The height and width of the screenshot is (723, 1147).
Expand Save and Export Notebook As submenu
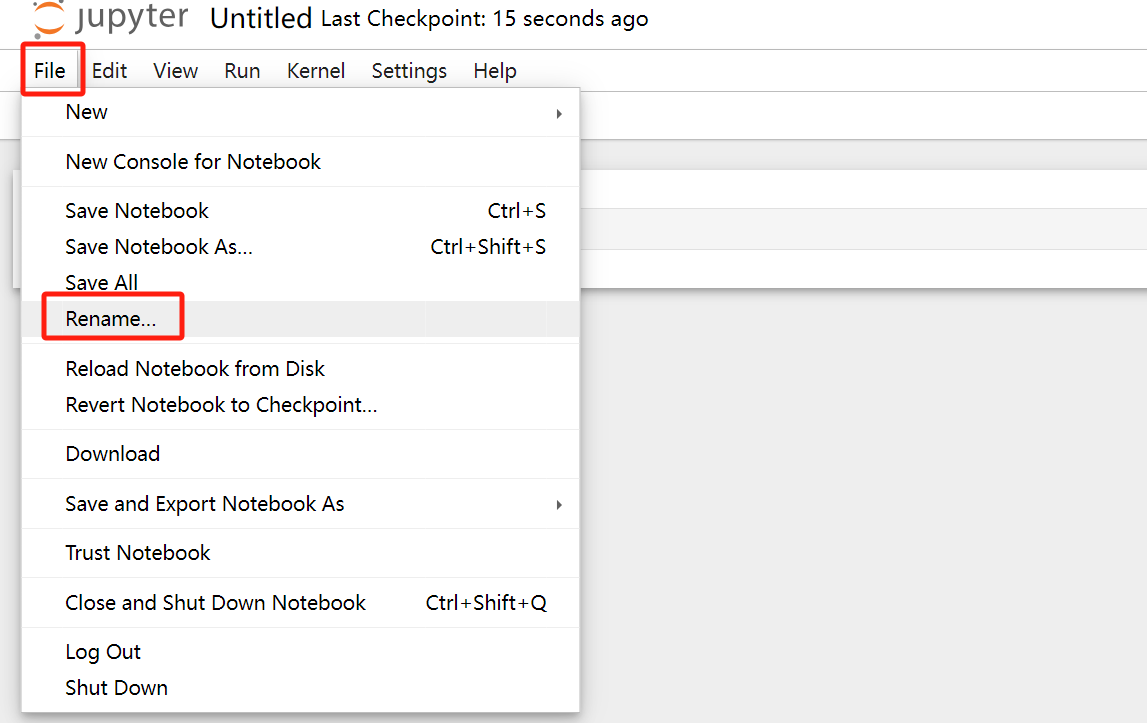click(559, 505)
